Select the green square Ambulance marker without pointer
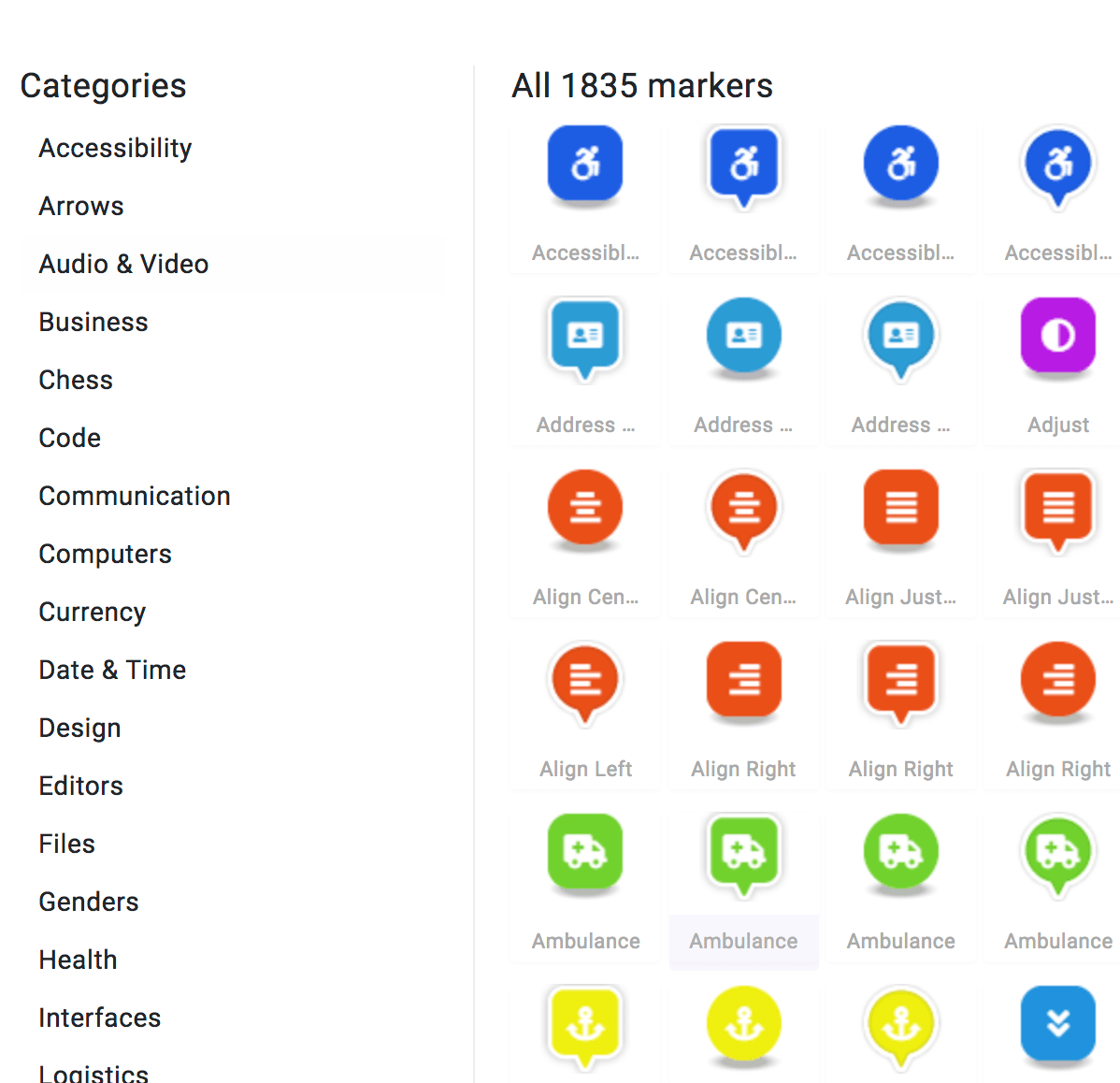The image size is (1120, 1083). 585,852
